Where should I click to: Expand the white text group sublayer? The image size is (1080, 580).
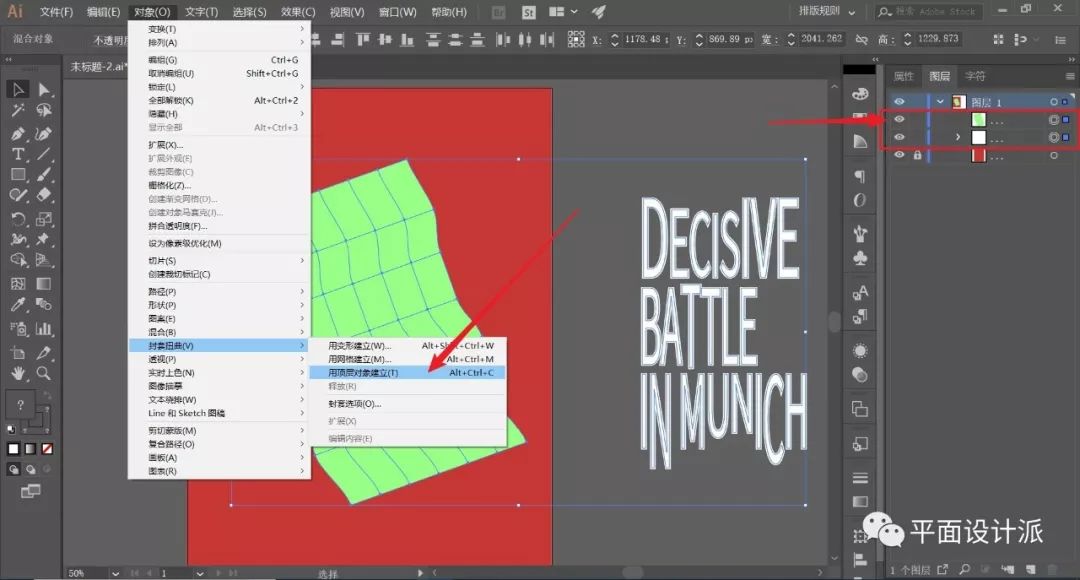pyautogui.click(x=958, y=137)
